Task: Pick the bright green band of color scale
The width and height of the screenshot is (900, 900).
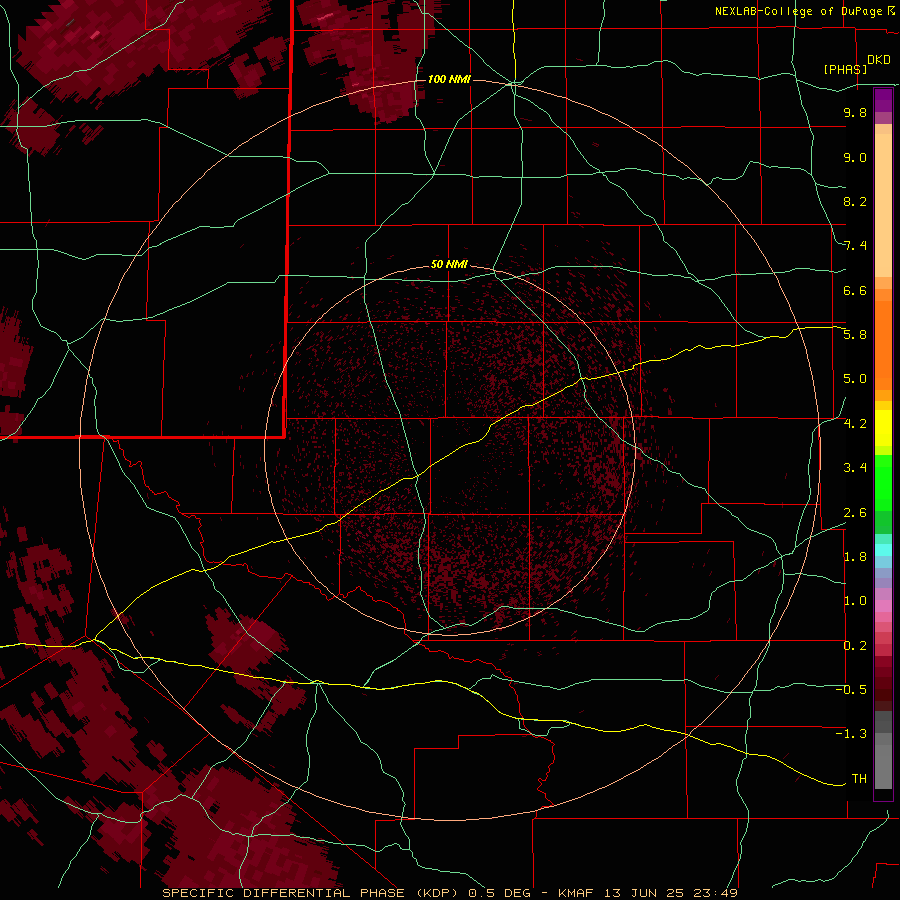Action: [x=883, y=483]
